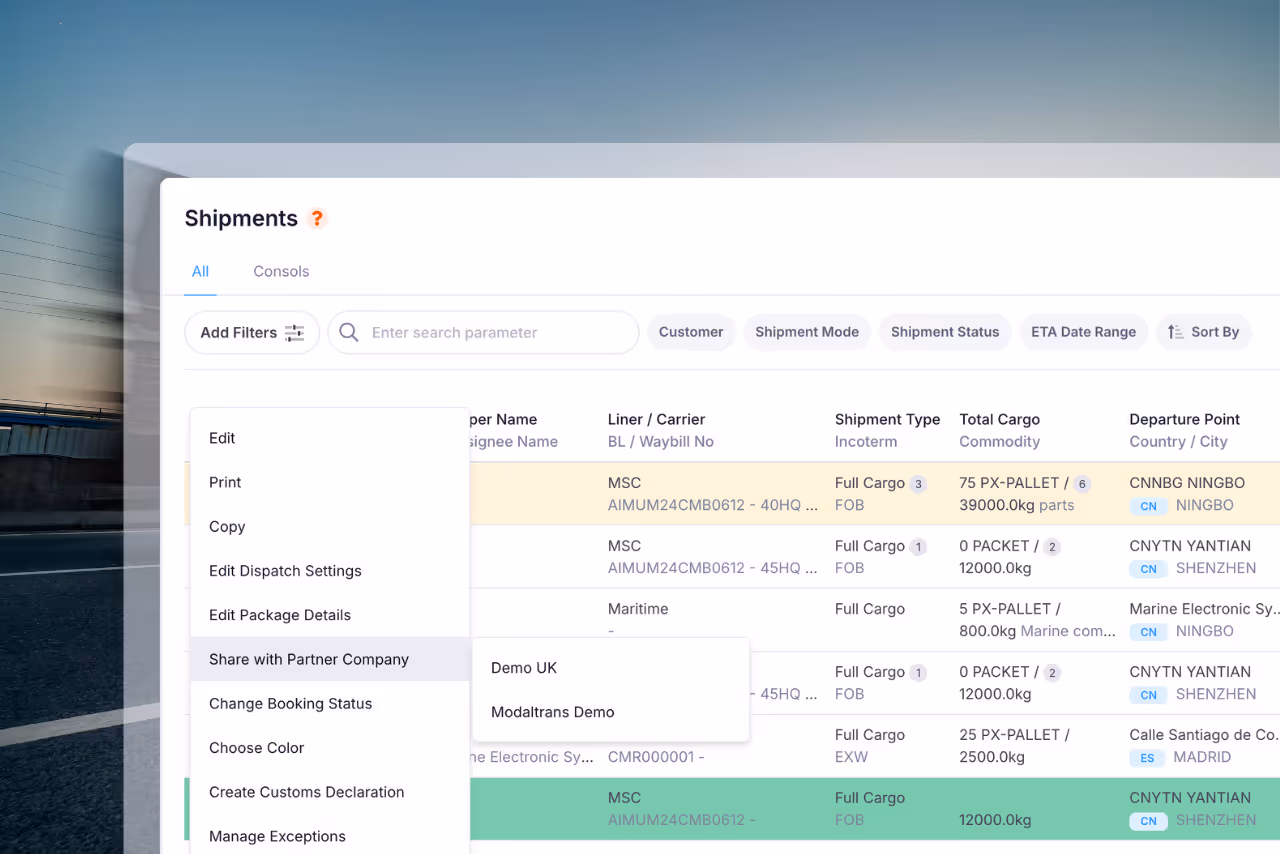This screenshot has width=1280, height=854.
Task: Switch to the All tab
Action: tap(200, 271)
